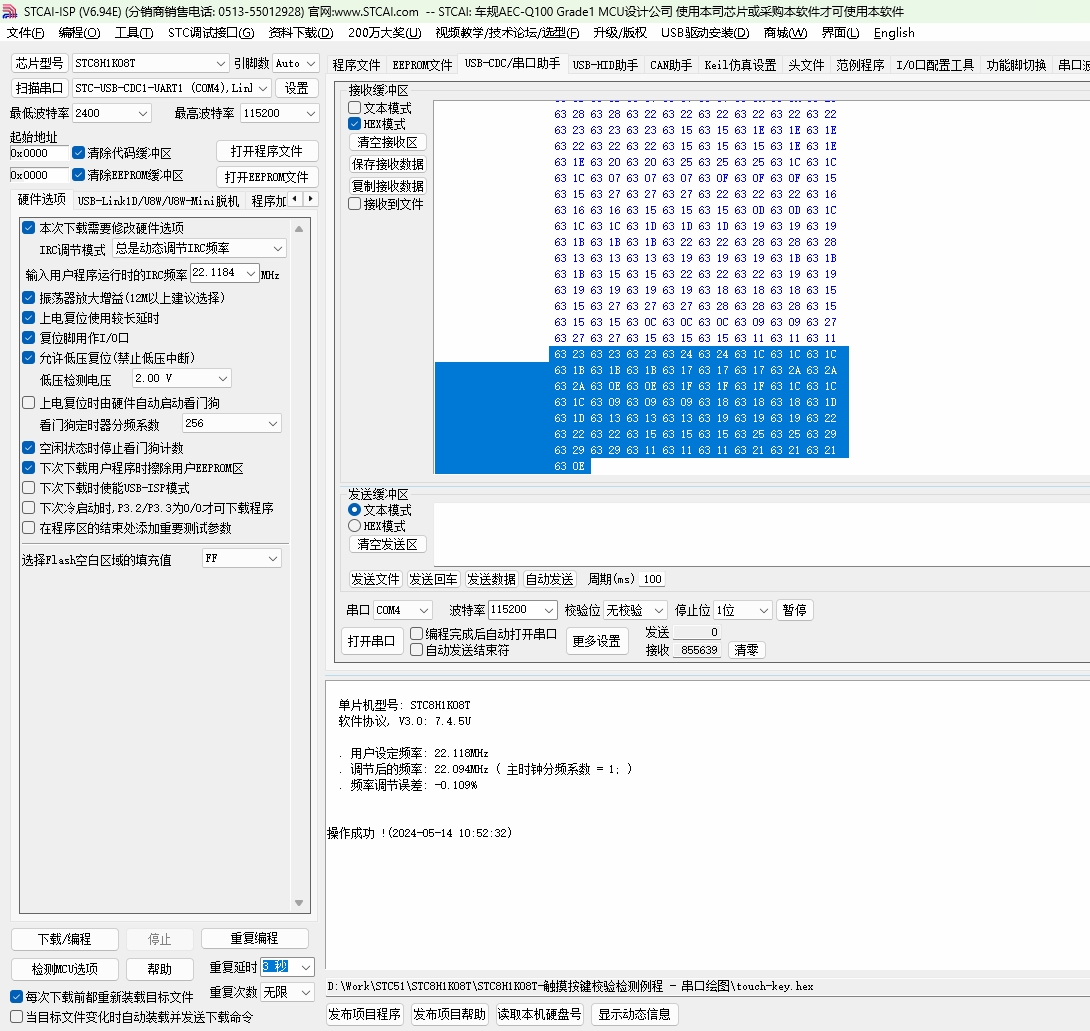Enable 上电复位时由硬件自动启动看门狗
The width and height of the screenshot is (1090, 1031).
point(29,403)
